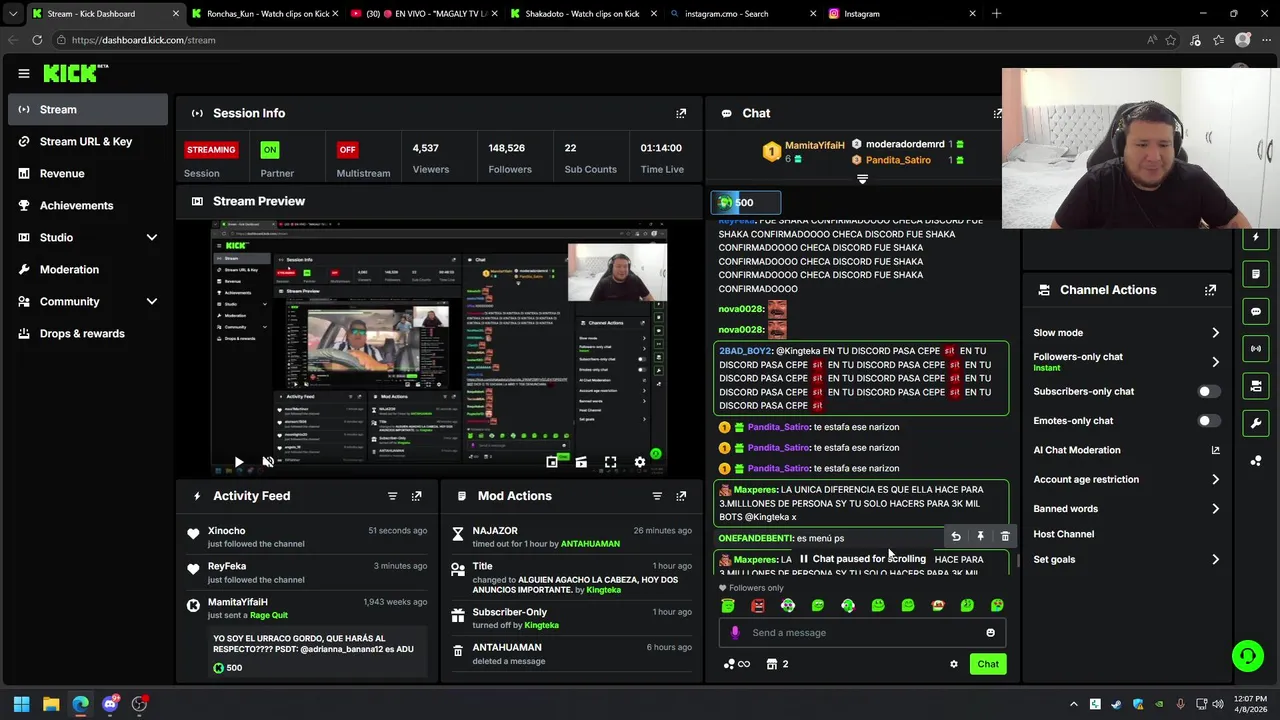Toggle the chat bubble widget in right sidebar
This screenshot has width=1280, height=720.
click(x=1256, y=311)
